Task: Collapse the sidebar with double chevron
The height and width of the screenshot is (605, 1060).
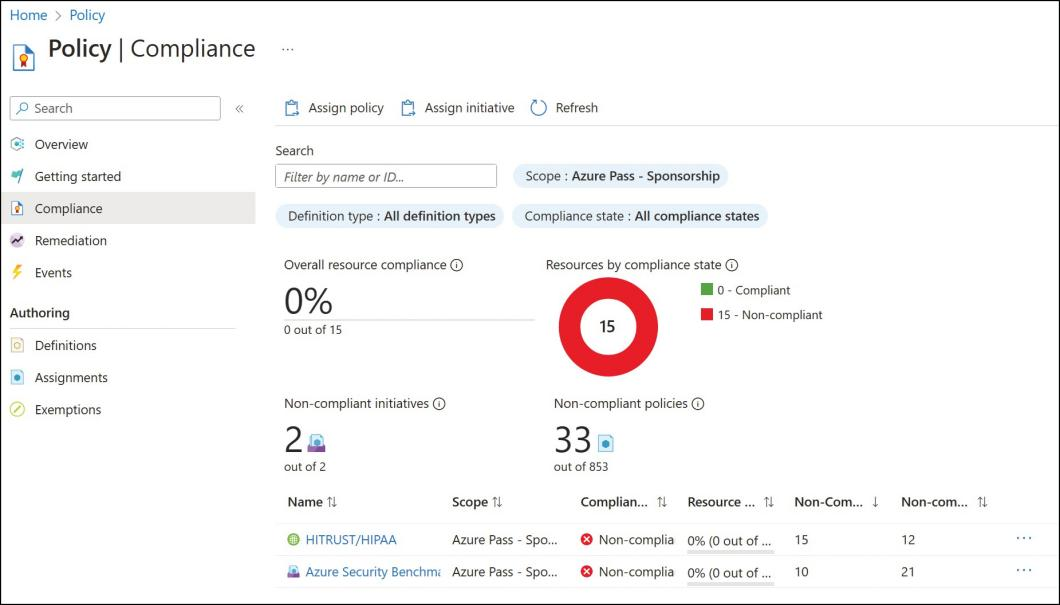Action: [x=239, y=109]
